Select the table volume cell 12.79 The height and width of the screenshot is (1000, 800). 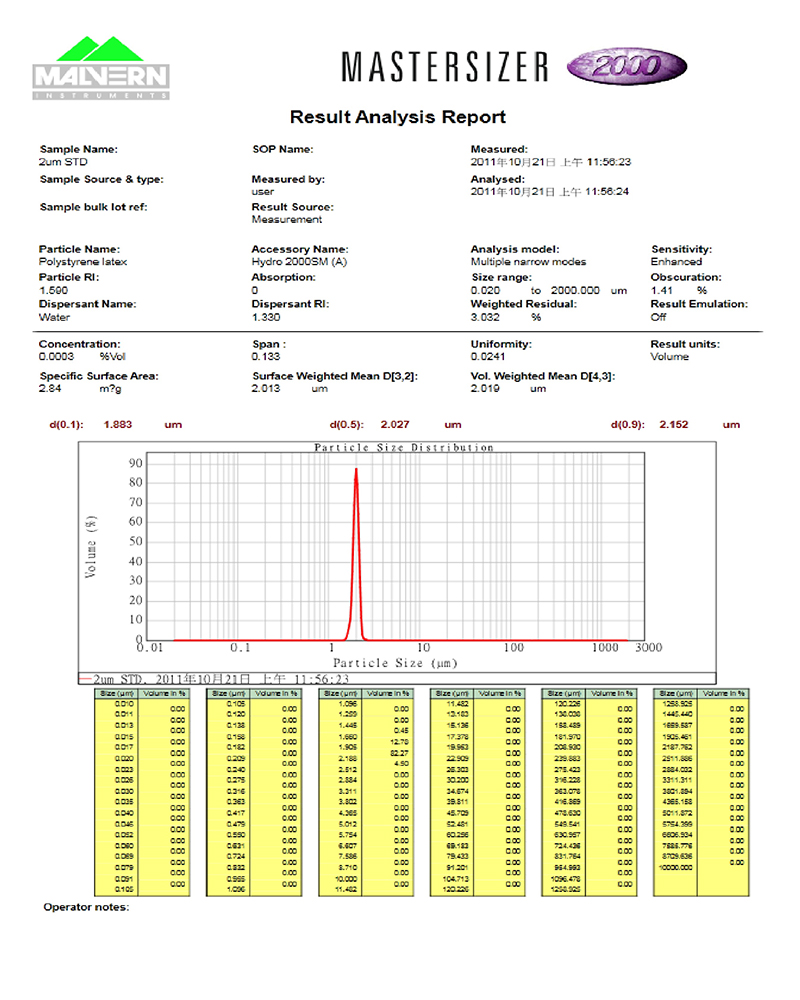(400, 742)
